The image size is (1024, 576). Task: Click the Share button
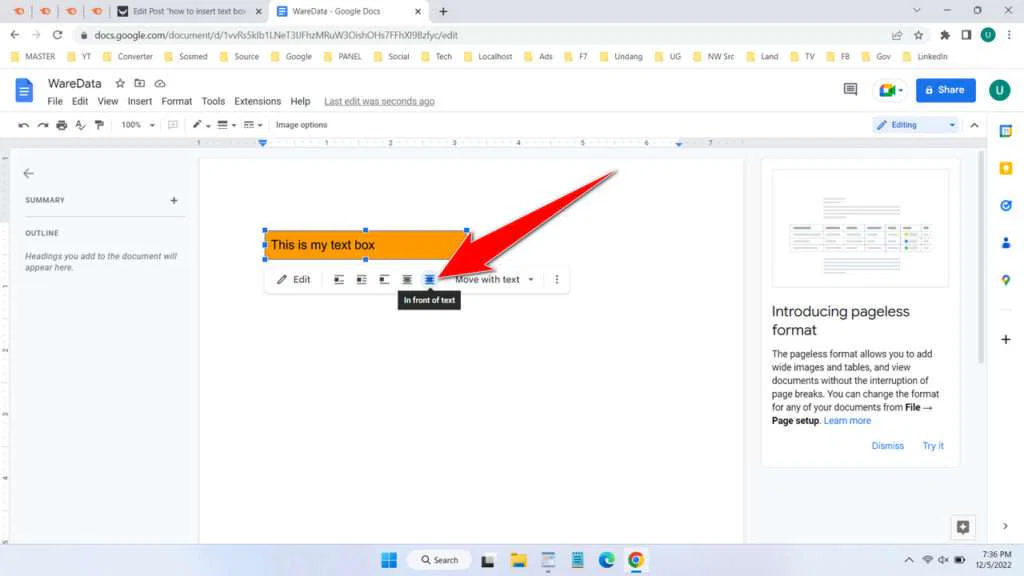tap(944, 89)
